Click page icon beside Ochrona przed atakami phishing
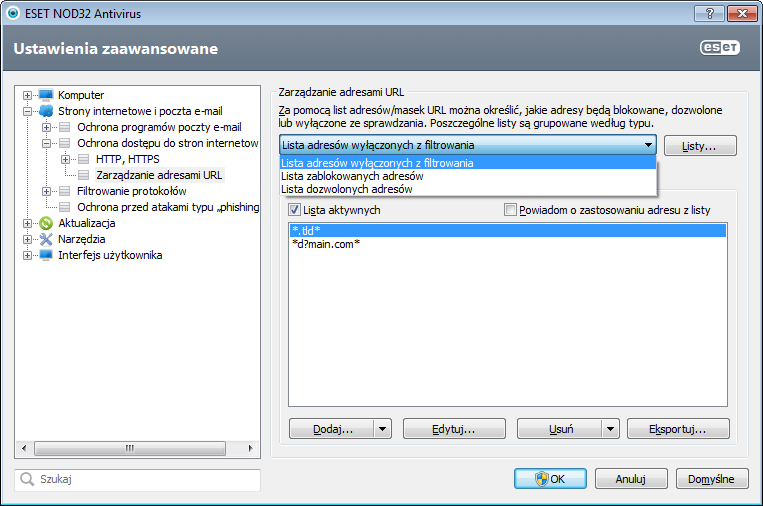 point(65,207)
